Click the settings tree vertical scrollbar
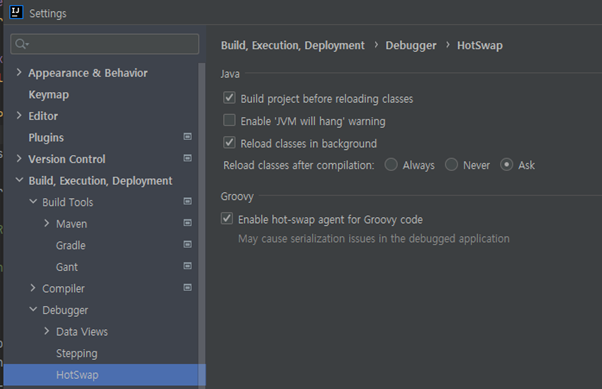This screenshot has height=389, width=602. pos(202,223)
